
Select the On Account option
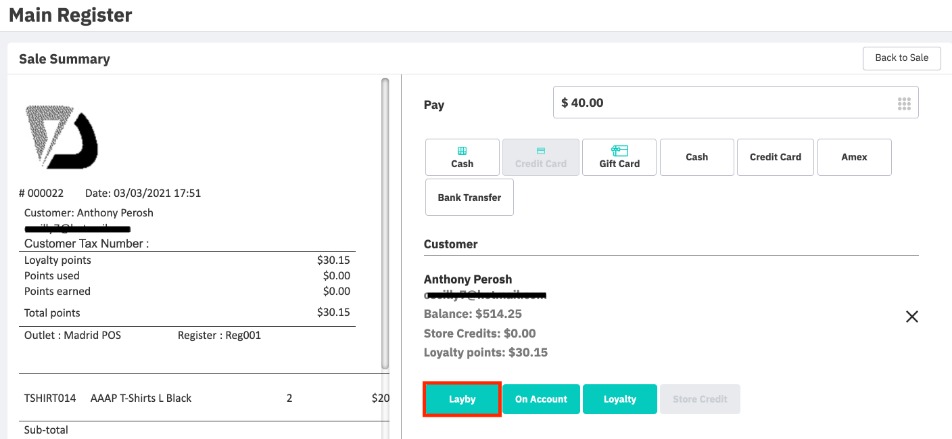[541, 399]
